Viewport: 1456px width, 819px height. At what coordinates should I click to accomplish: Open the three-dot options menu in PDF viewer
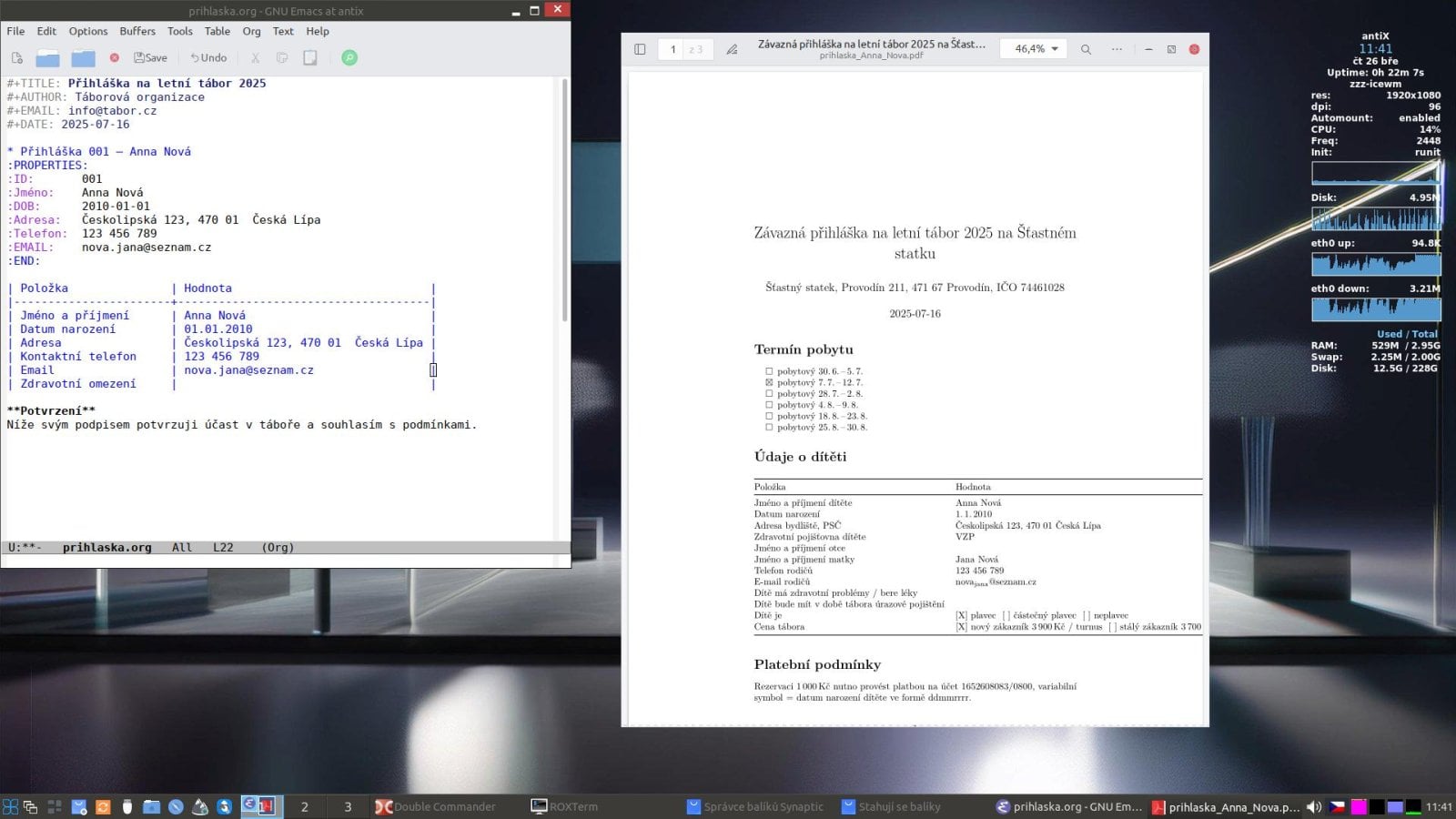tap(1117, 49)
